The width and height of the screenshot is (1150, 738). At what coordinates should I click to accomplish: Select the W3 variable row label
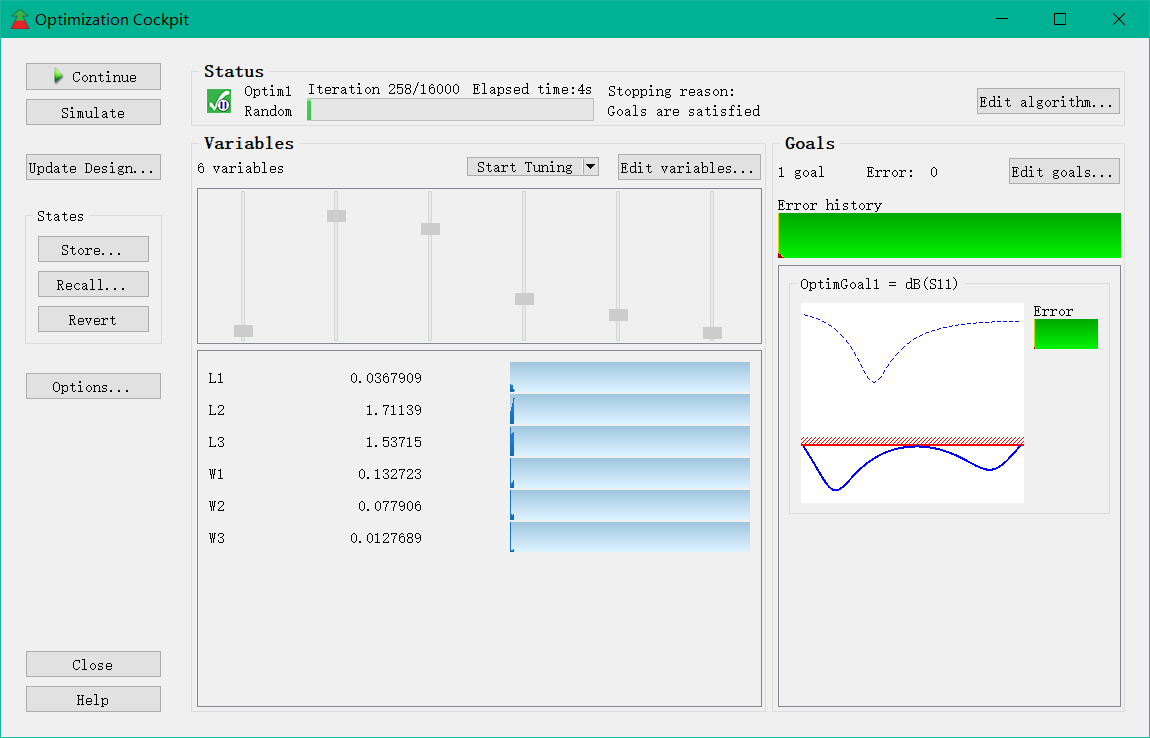coord(216,538)
